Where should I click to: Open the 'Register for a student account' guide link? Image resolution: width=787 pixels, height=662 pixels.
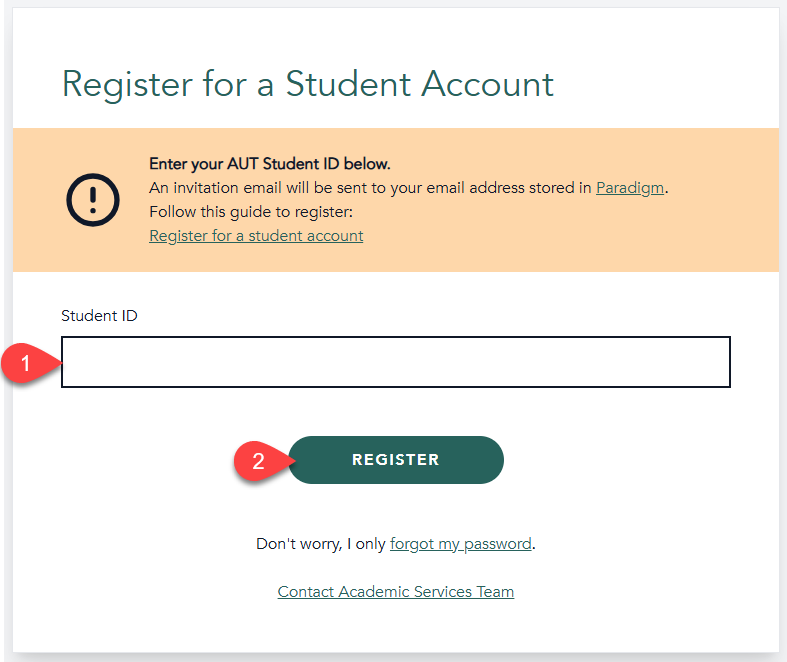(x=256, y=236)
